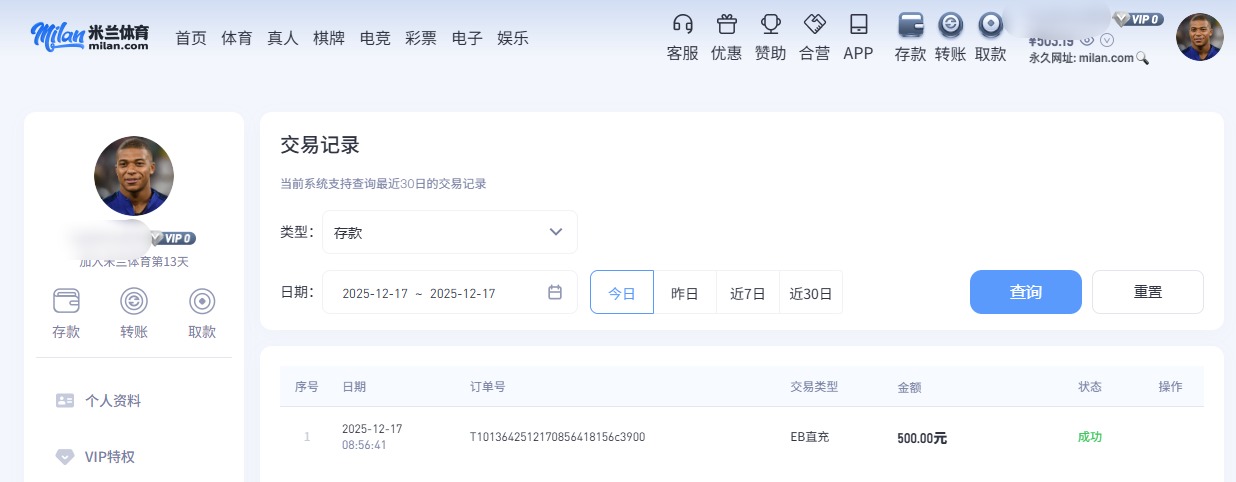Select the 今日 date filter

point(622,292)
